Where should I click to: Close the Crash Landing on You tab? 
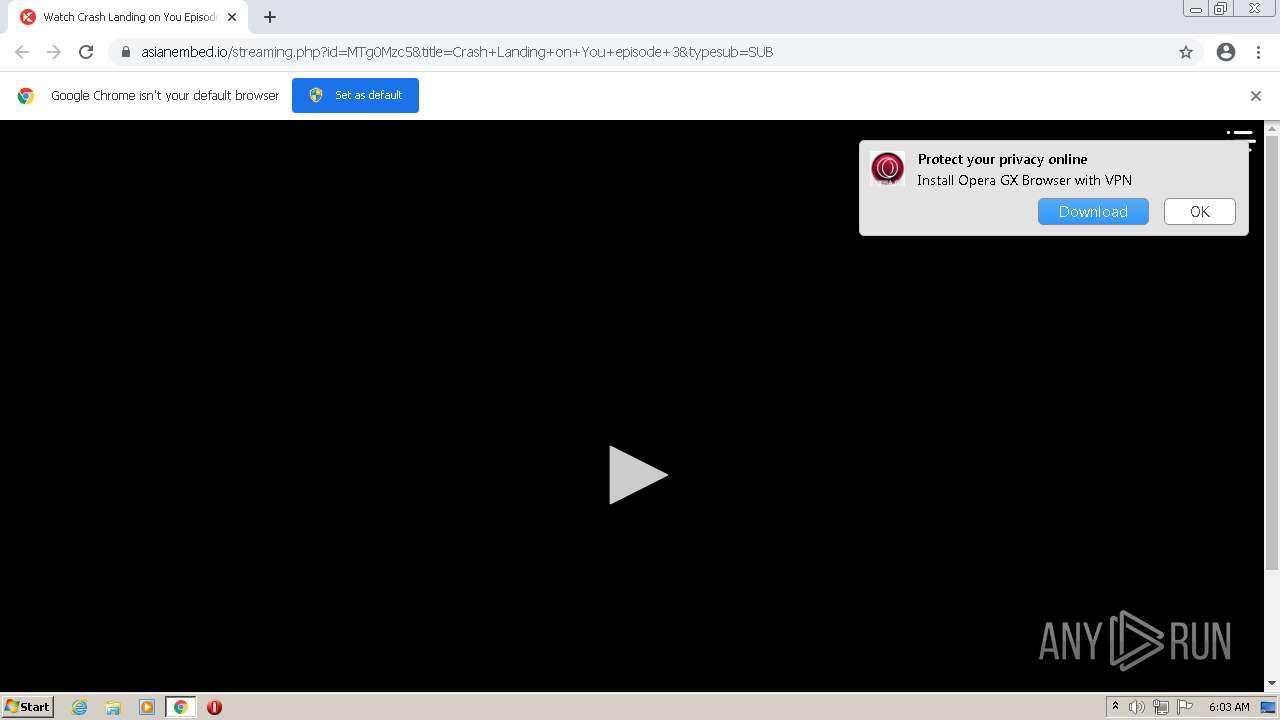[x=232, y=17]
